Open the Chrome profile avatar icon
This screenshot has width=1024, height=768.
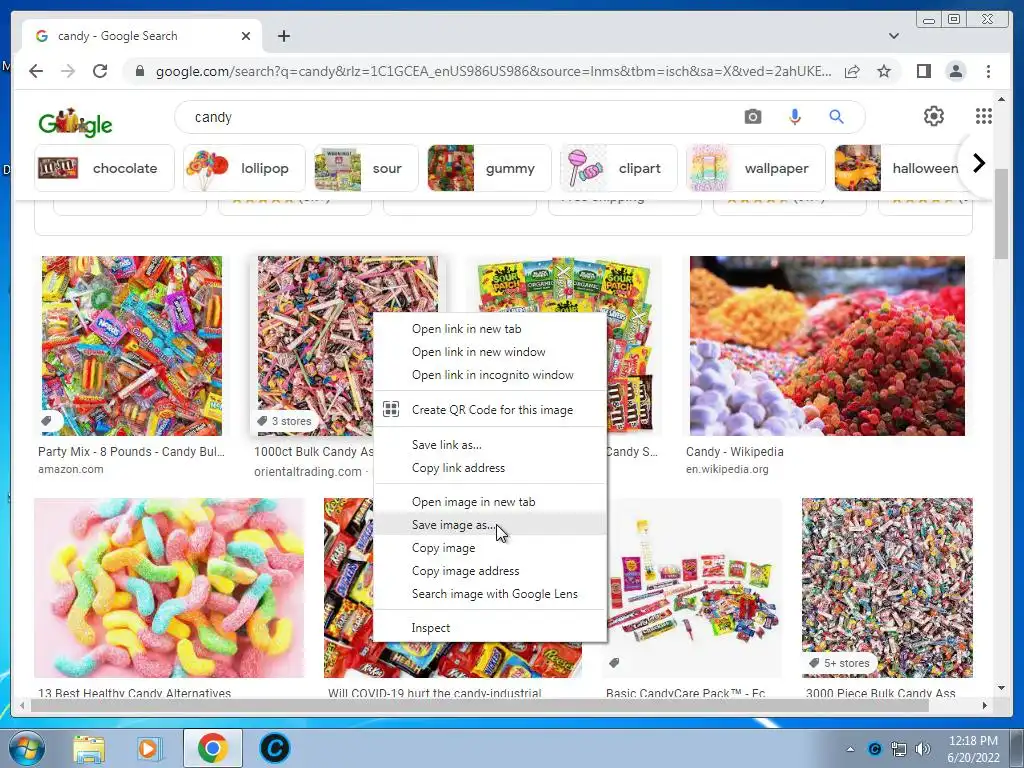[x=955, y=71]
